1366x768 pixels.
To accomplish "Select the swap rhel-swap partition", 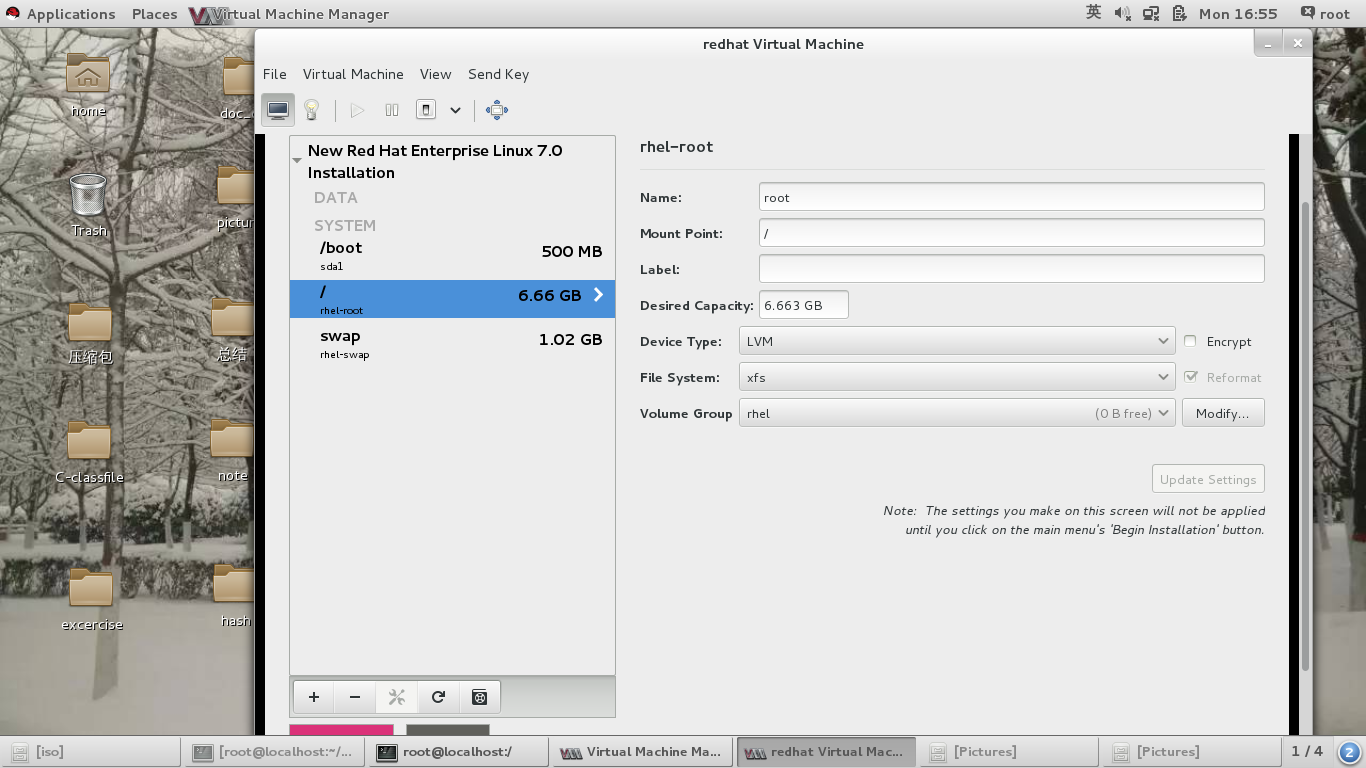I will 452,343.
